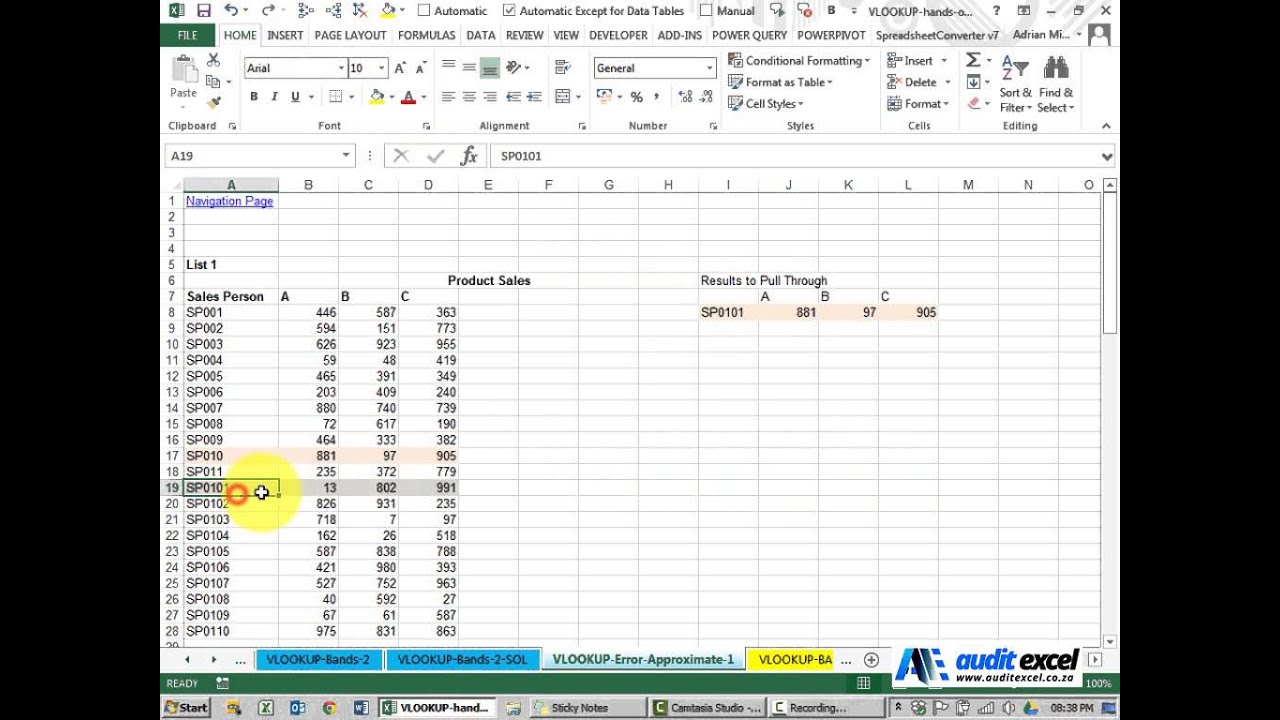This screenshot has width=1280, height=720.
Task: Select the Automatic calculation checkbox
Action: pyautogui.click(x=424, y=10)
